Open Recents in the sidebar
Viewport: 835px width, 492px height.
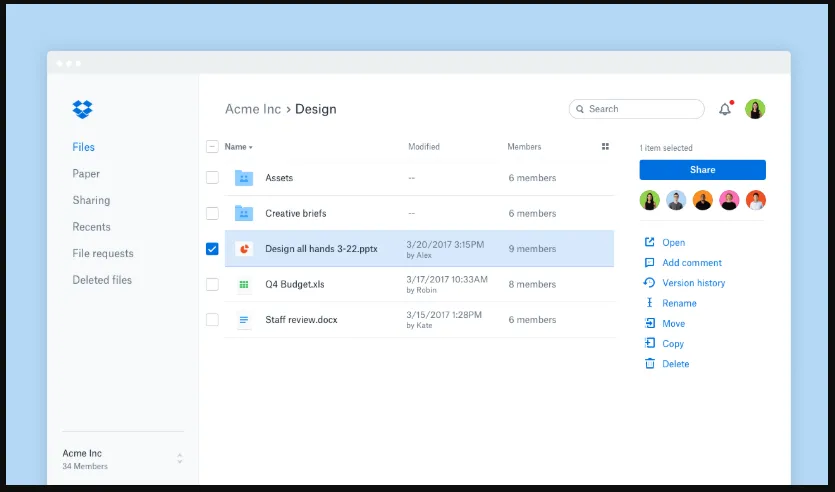[92, 227]
